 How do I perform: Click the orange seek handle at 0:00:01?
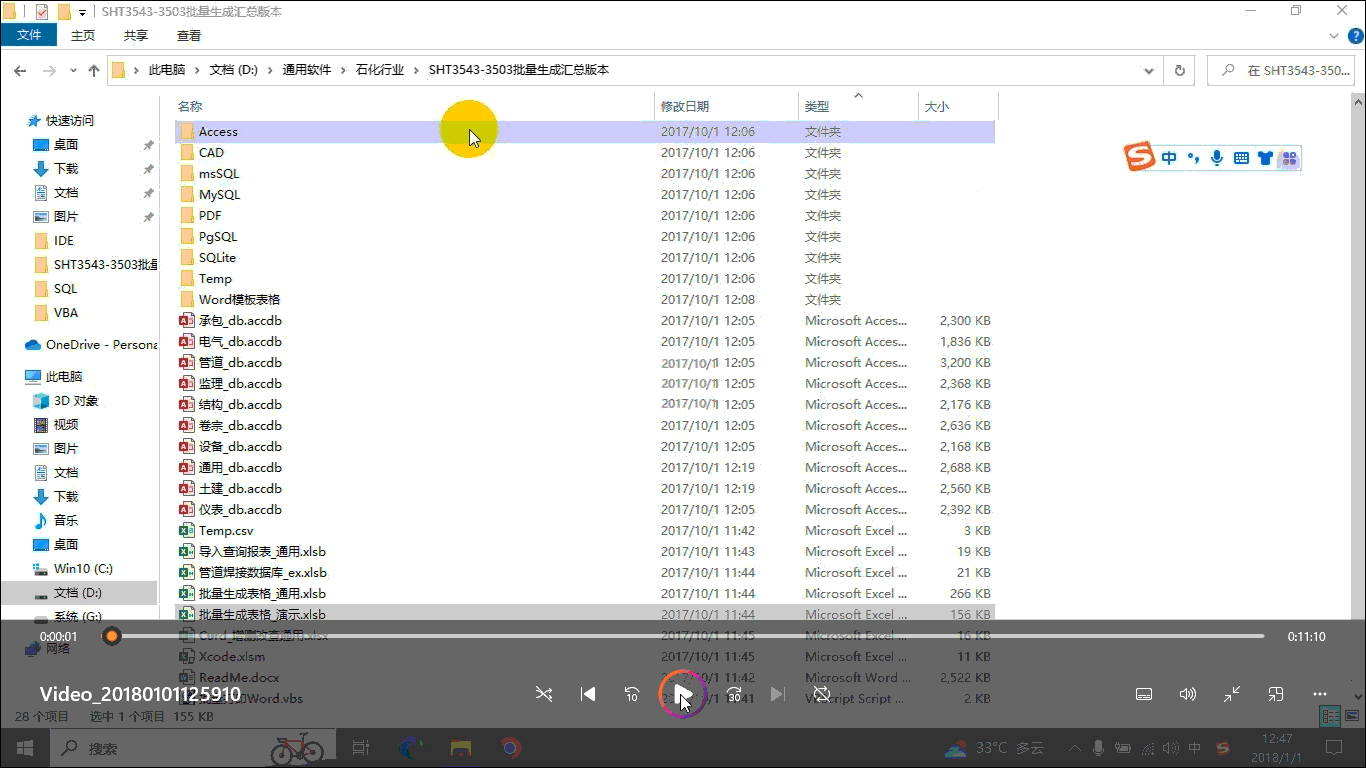(x=112, y=636)
